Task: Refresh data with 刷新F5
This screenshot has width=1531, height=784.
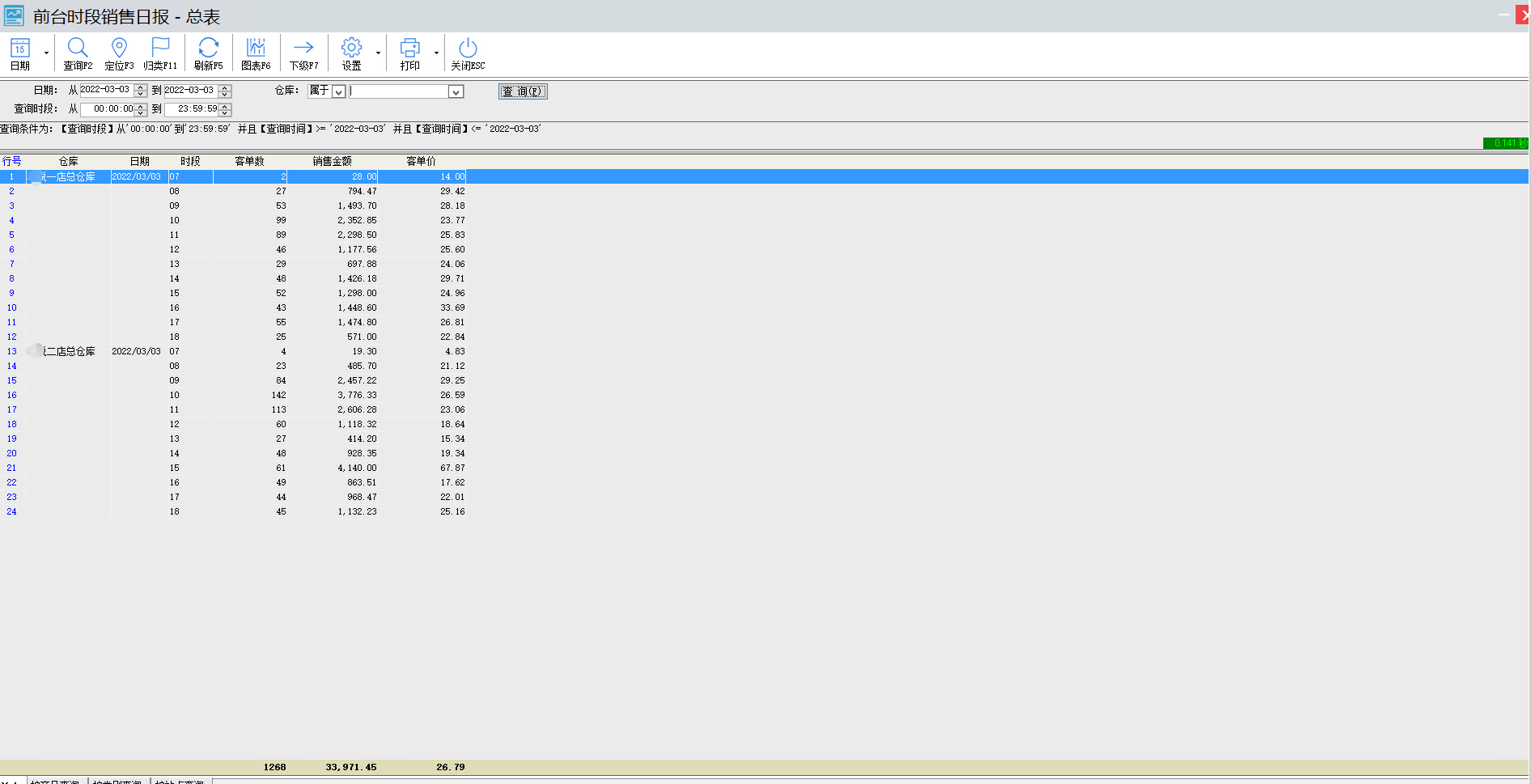Action: (x=208, y=53)
